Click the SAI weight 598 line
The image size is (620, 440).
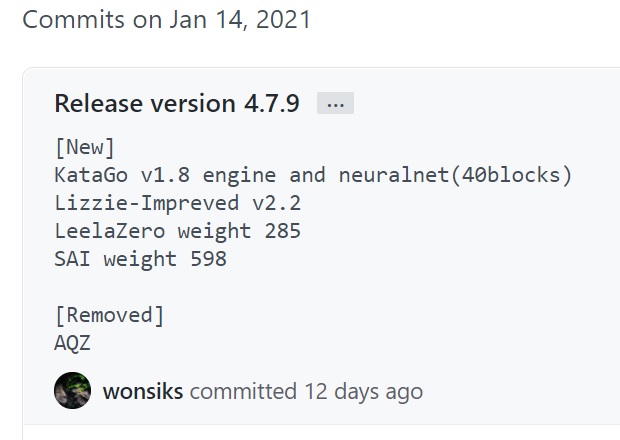click(140, 259)
